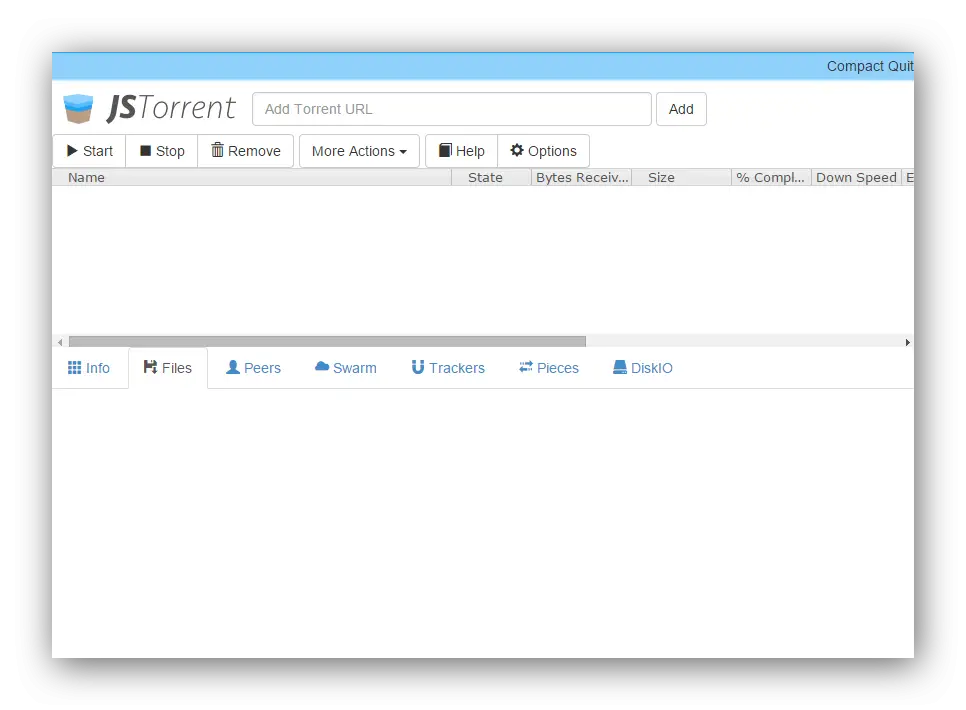
Task: Click the Stop square icon
Action: pyautogui.click(x=145, y=150)
